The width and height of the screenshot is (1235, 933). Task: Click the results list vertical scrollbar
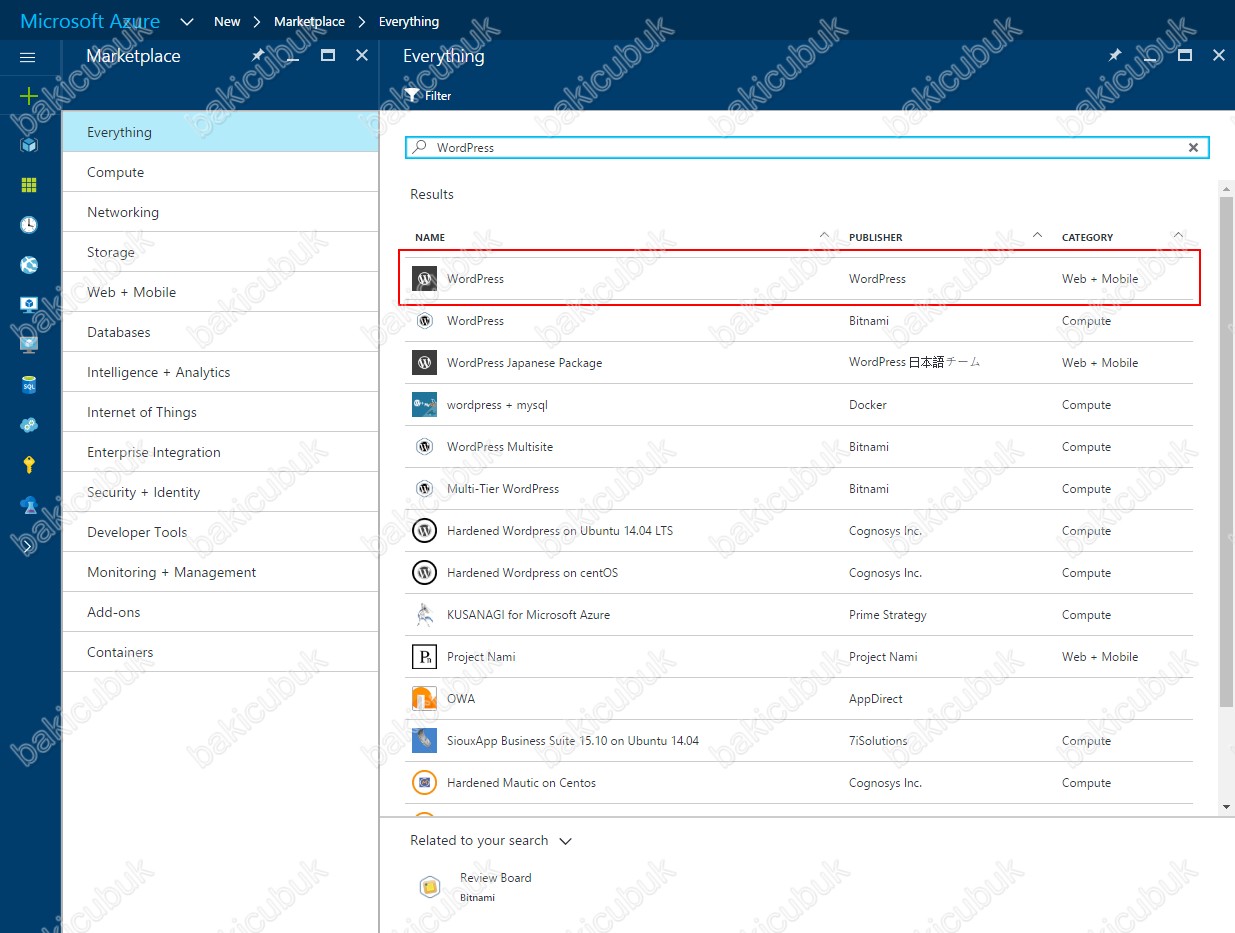(1227, 453)
